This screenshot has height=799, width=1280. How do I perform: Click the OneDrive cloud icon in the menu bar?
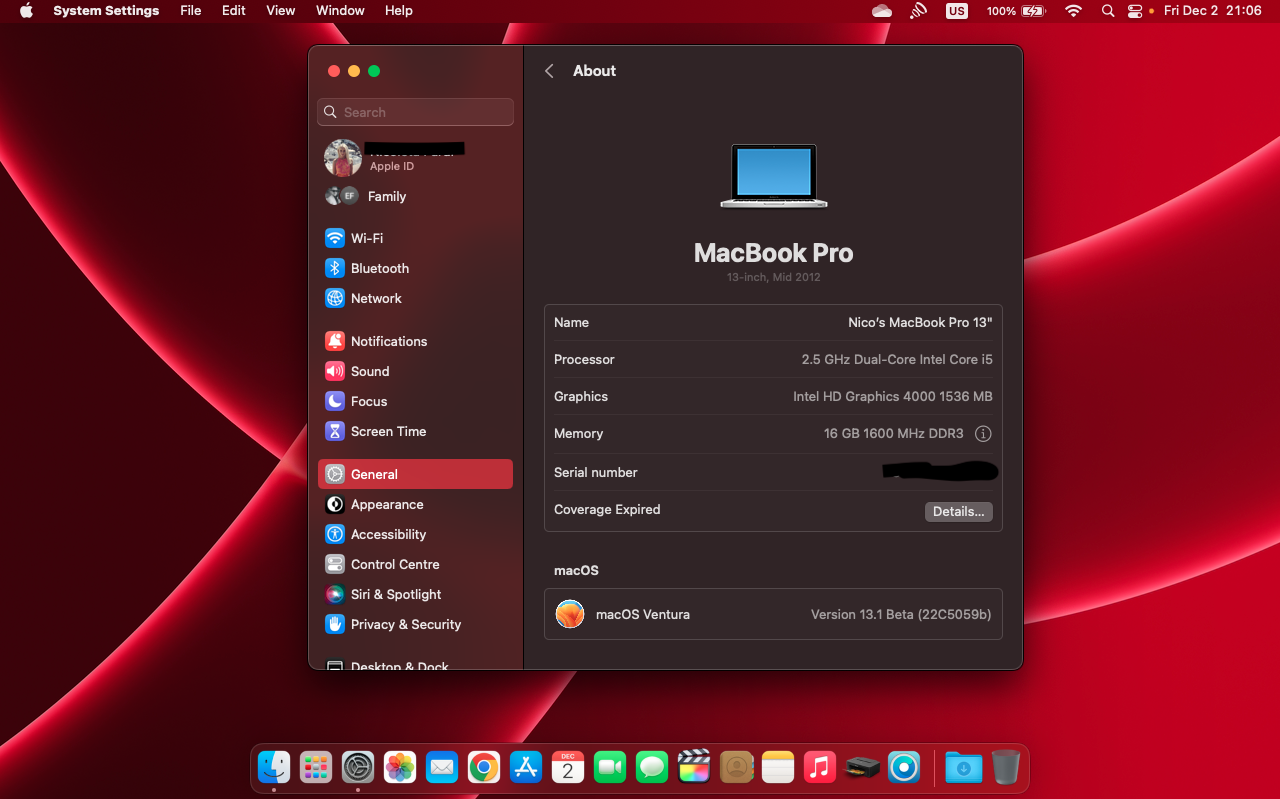tap(882, 11)
